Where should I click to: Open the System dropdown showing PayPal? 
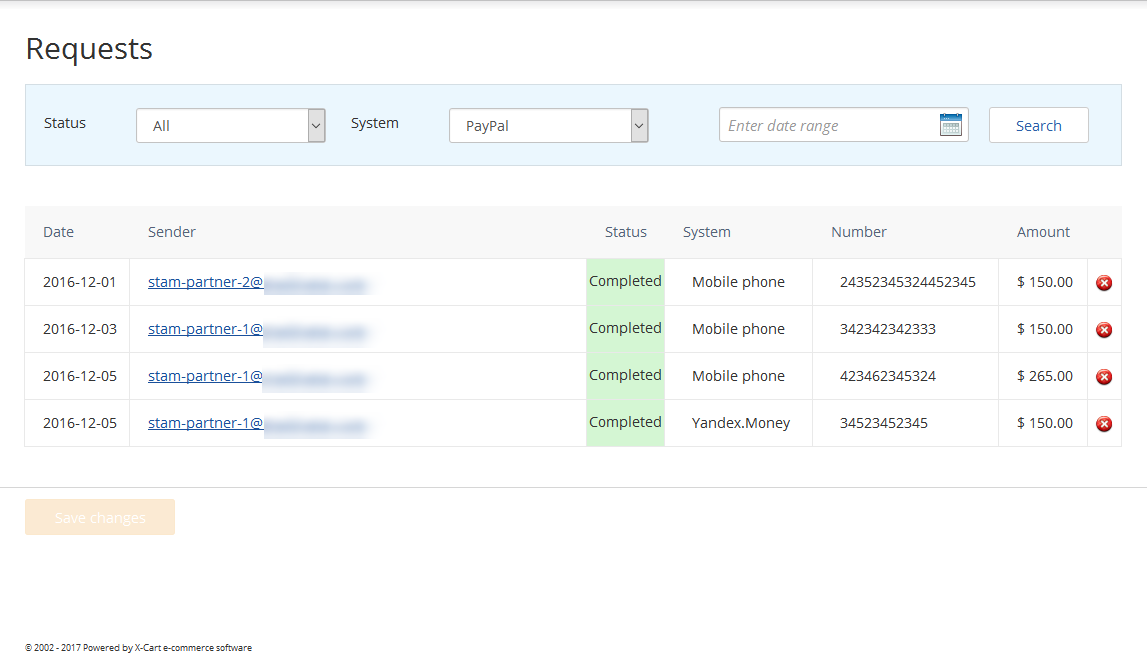549,126
